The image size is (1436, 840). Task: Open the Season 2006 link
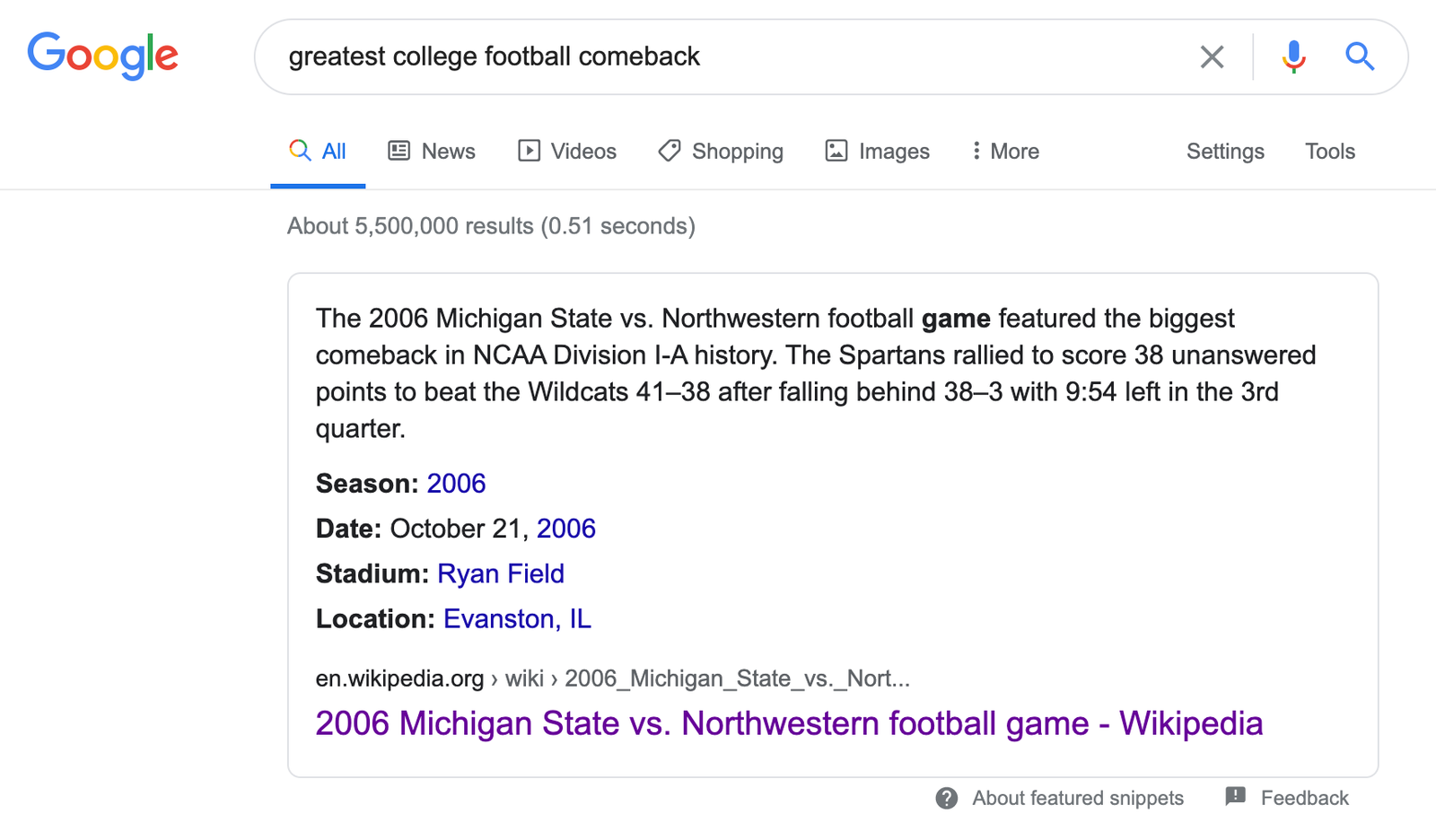[456, 484]
